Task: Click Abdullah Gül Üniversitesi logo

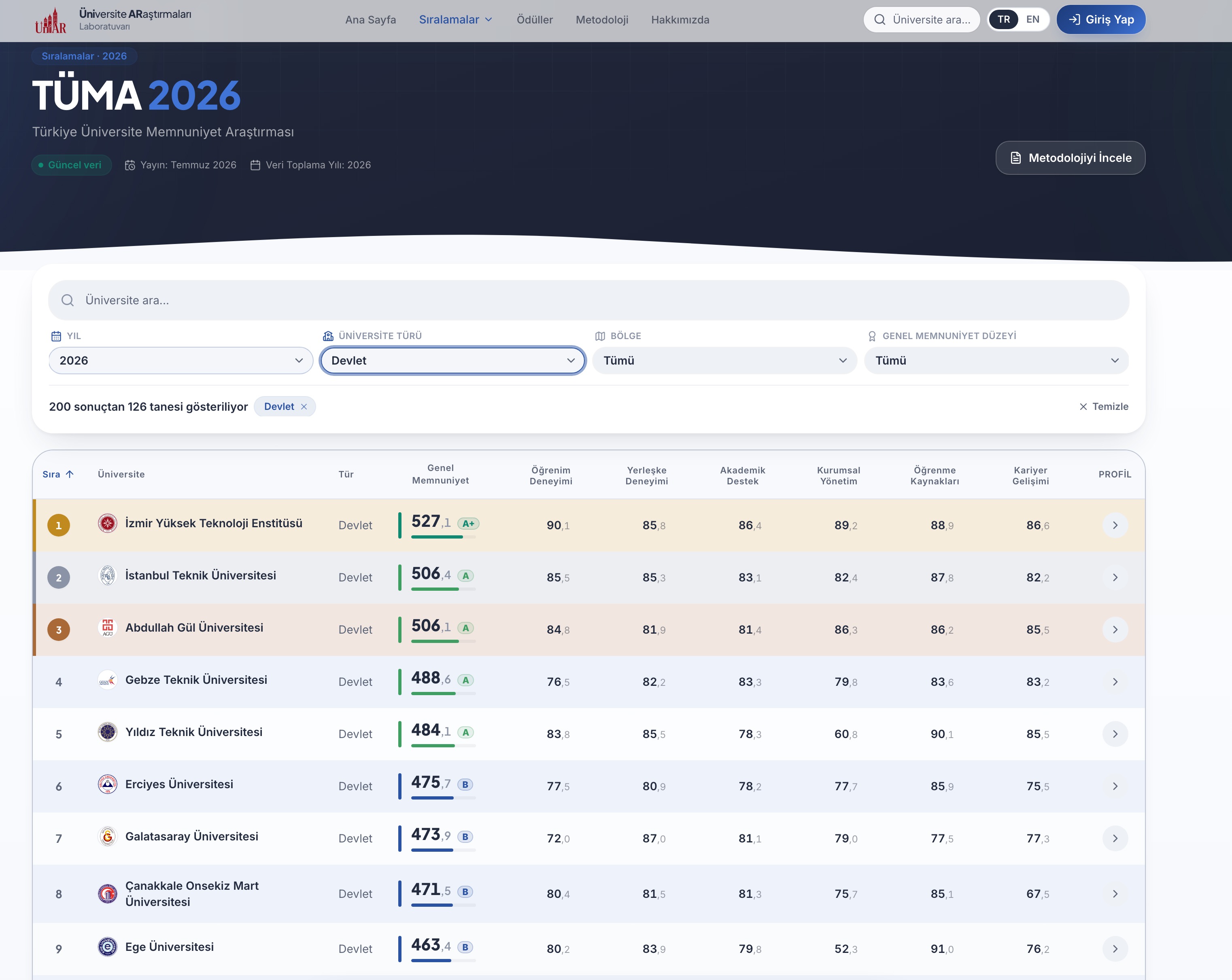Action: coord(107,628)
